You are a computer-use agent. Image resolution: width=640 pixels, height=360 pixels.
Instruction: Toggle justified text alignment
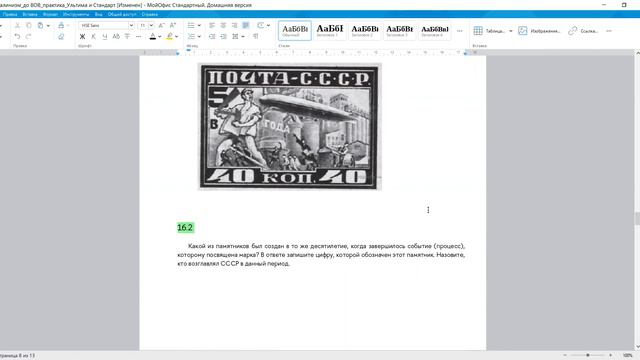[246, 25]
